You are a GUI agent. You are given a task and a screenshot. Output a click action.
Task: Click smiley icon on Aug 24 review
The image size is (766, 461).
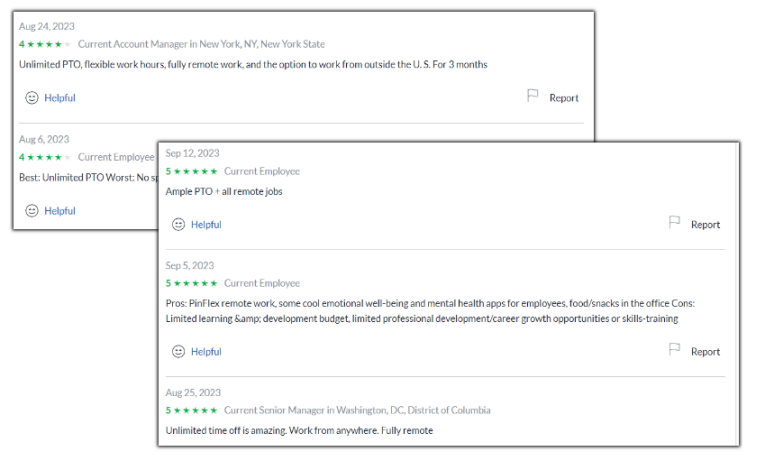pos(32,98)
